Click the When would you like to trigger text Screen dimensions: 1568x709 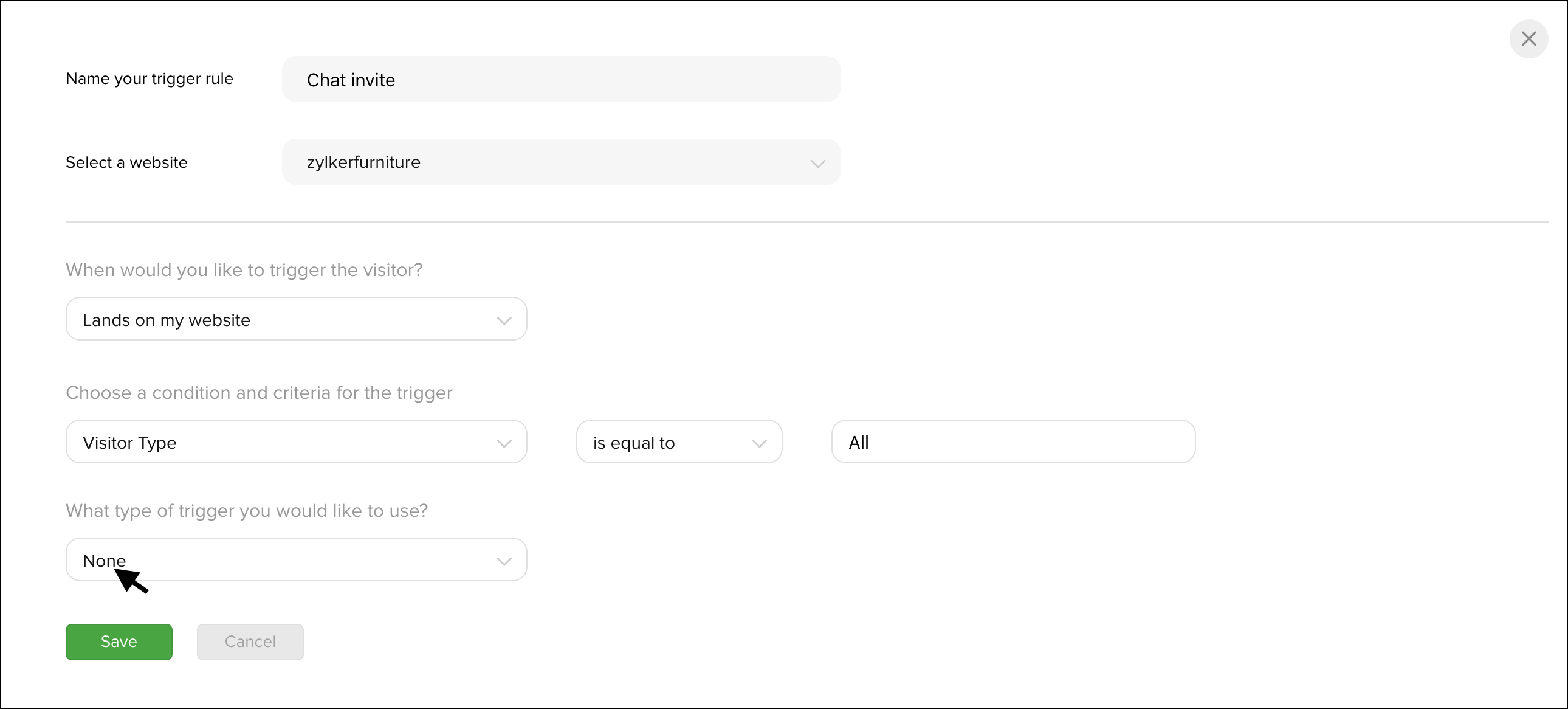point(244,270)
